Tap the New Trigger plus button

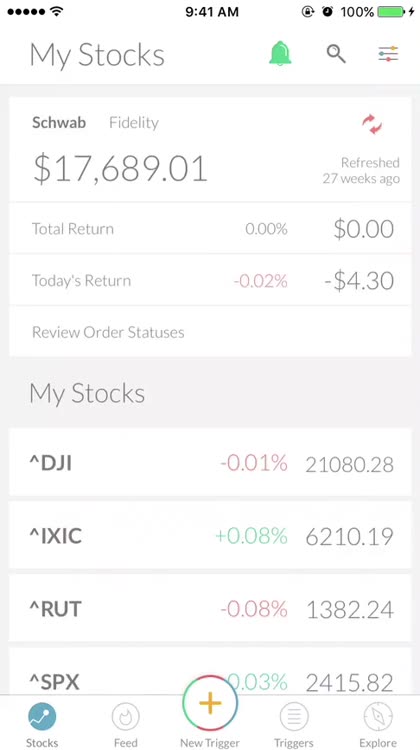pos(210,703)
